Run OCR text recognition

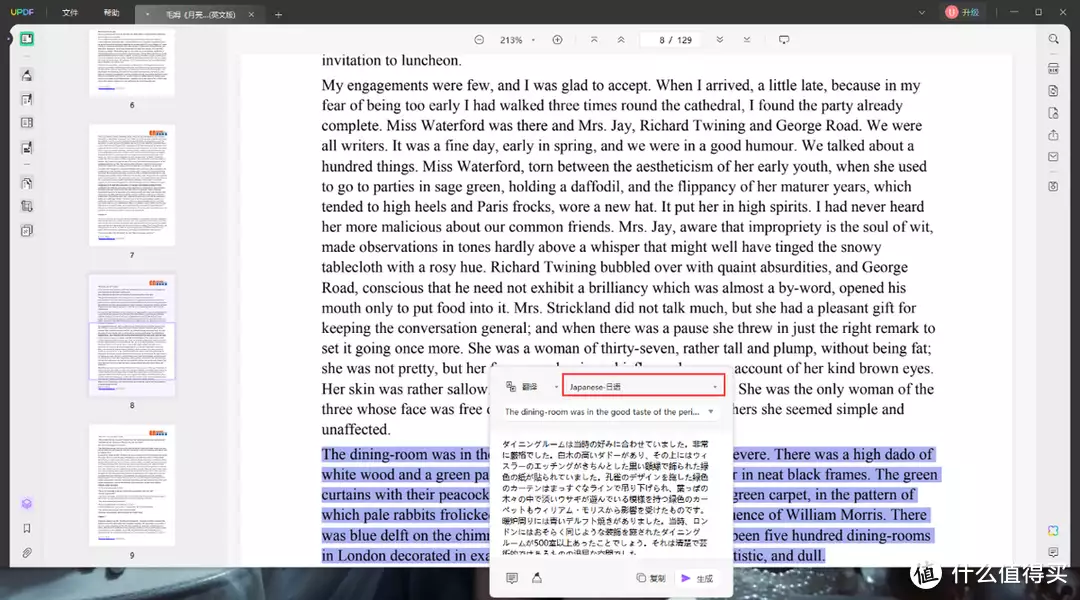tap(1053, 68)
